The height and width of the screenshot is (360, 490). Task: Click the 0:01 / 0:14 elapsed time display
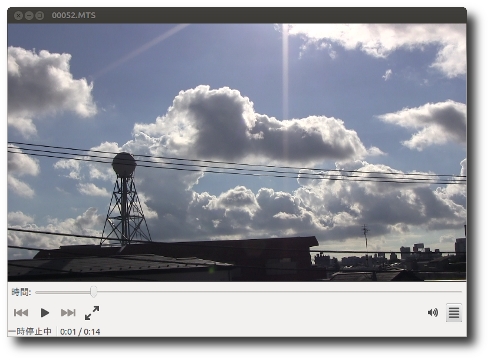pos(80,332)
